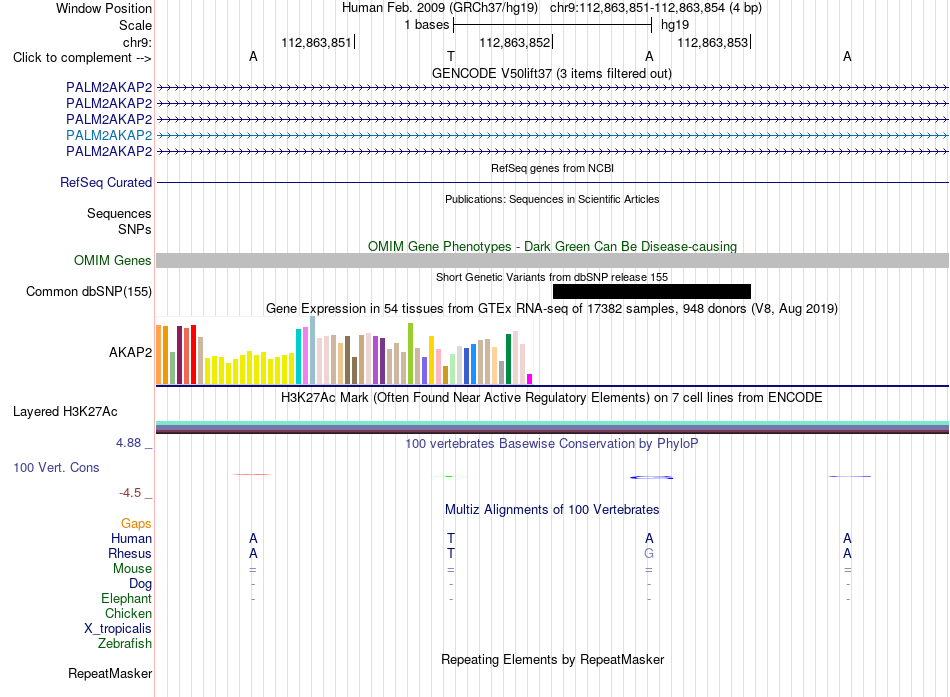
Task: Click the mismatched G base in the Rhesus row
Action: point(649,553)
